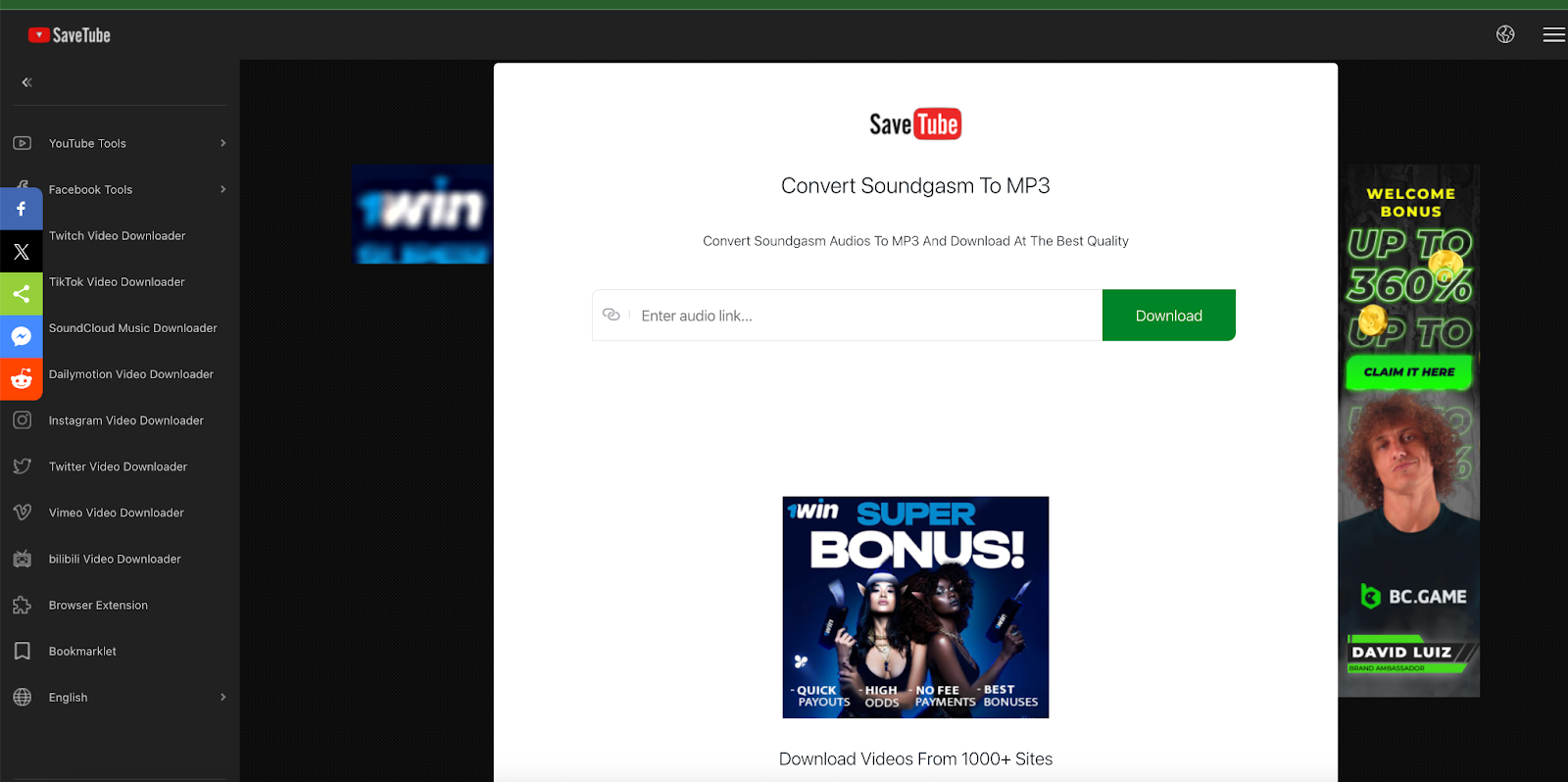Click the 1win Super Bonus ad banner
Screen dimensions: 1568x782
click(x=915, y=607)
